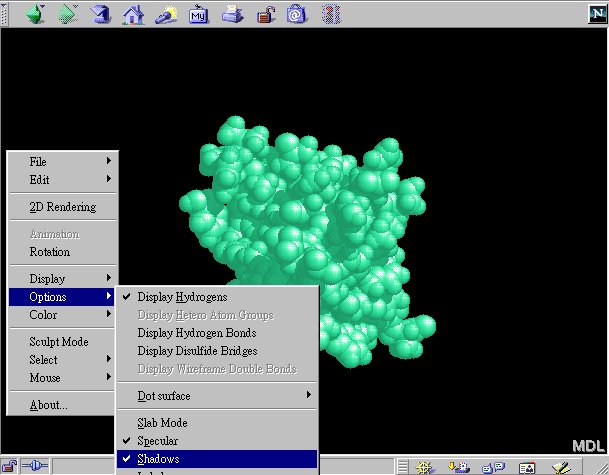609x475 pixels.
Task: Select Display Disulfide Bridges option
Action: 218,351
